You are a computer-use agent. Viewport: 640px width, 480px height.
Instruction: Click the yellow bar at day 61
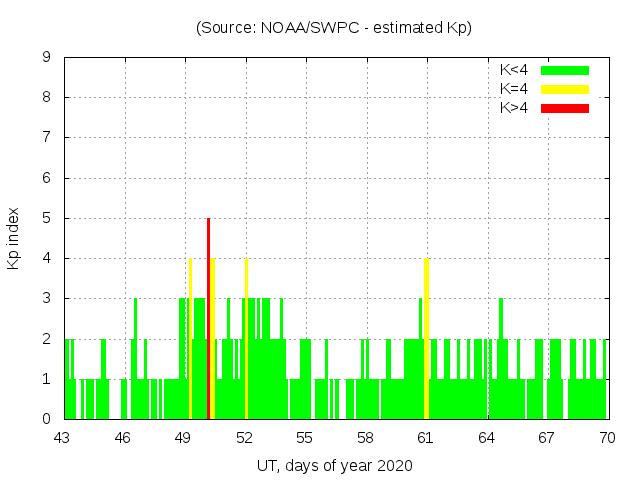427,338
